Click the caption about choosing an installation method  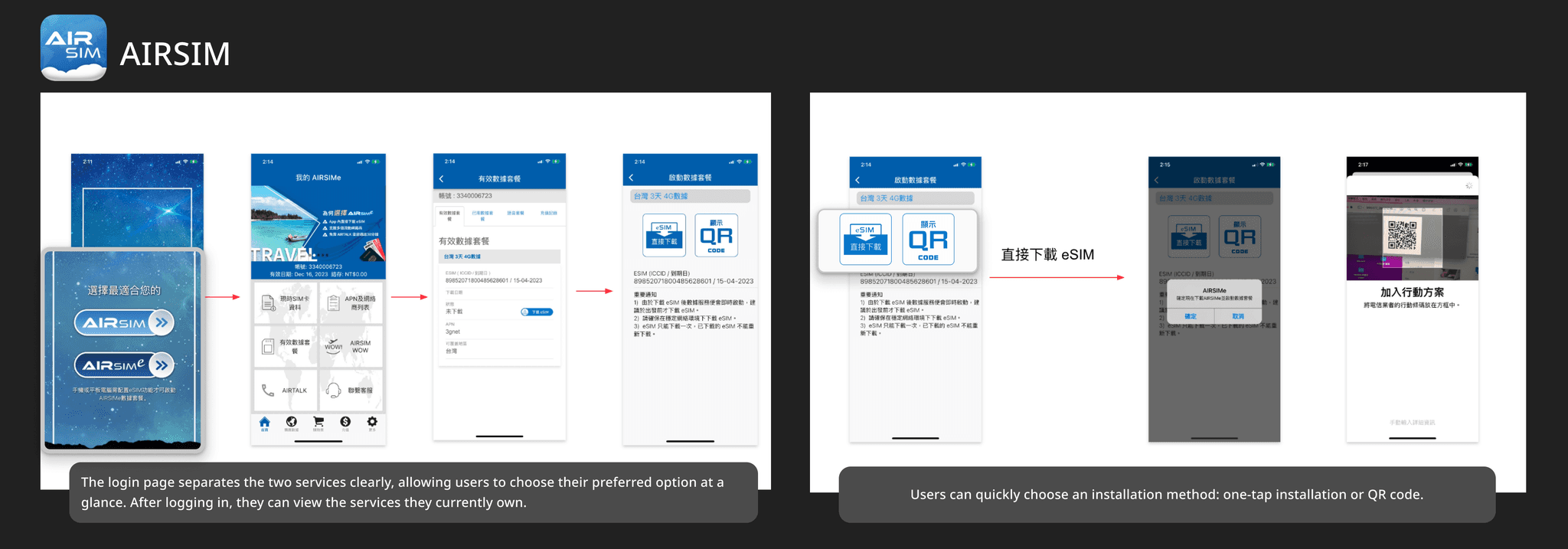[x=1167, y=495]
